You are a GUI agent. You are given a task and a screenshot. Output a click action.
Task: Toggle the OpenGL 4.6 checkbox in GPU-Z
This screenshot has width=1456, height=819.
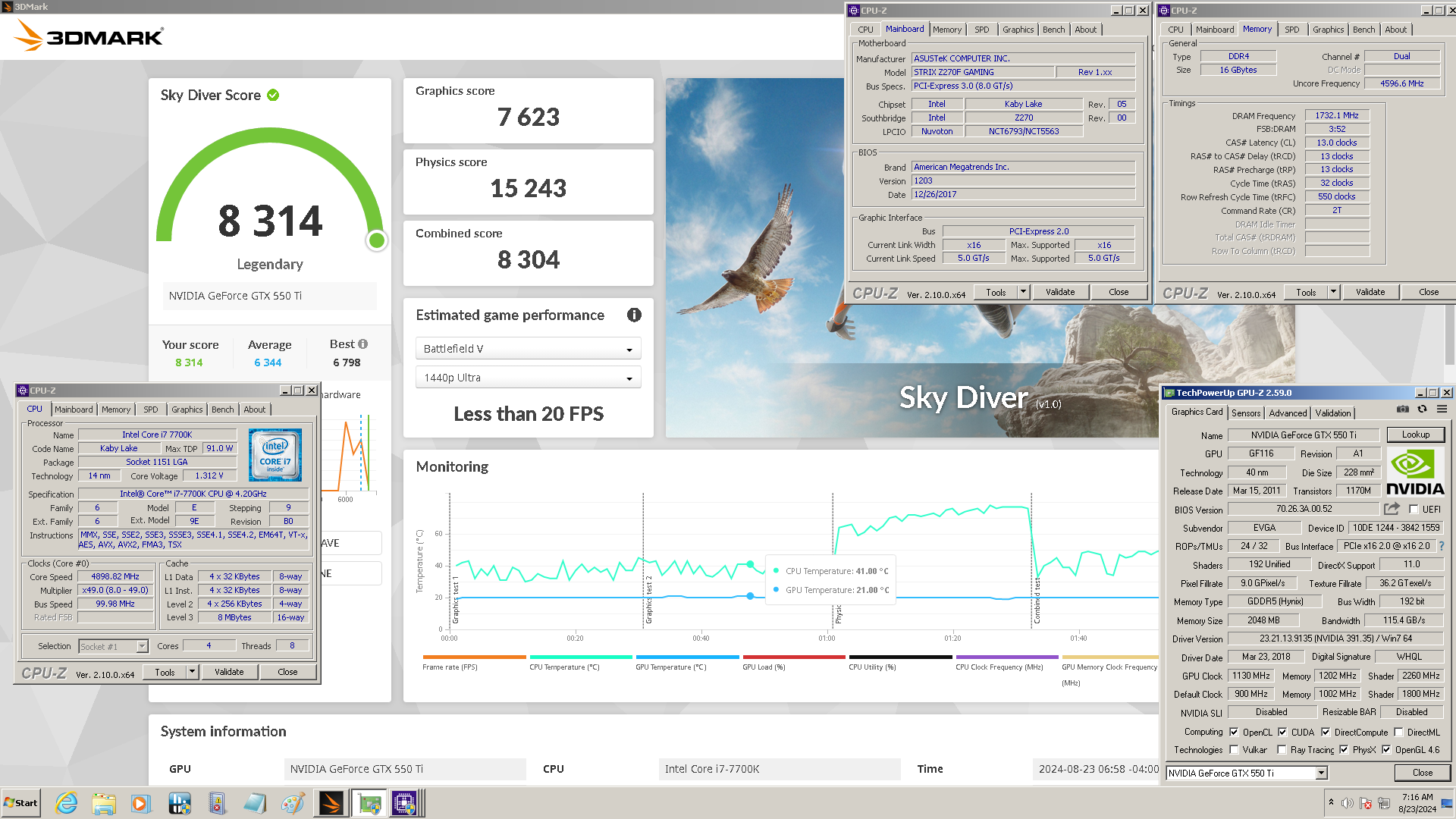(1386, 749)
